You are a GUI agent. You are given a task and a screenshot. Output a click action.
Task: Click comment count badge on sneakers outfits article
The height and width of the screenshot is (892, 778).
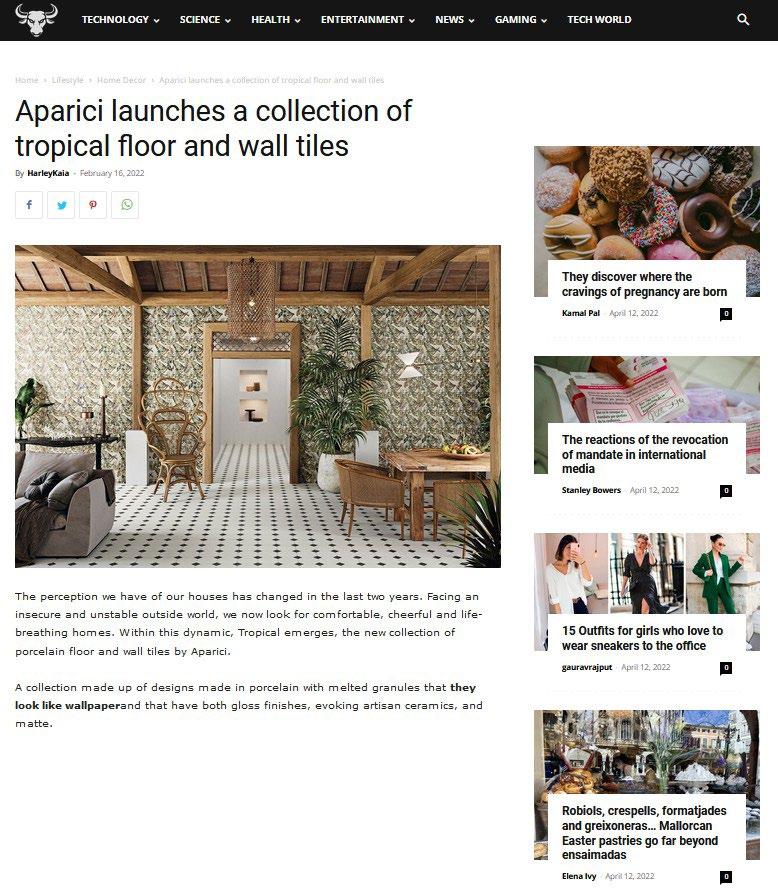(726, 667)
